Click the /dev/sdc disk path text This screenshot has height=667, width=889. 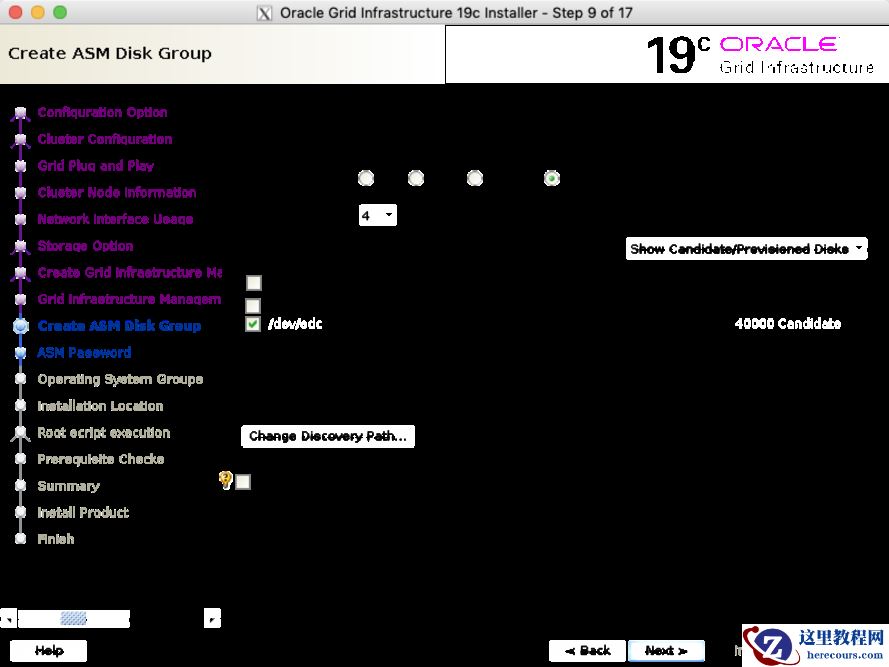tap(295, 324)
